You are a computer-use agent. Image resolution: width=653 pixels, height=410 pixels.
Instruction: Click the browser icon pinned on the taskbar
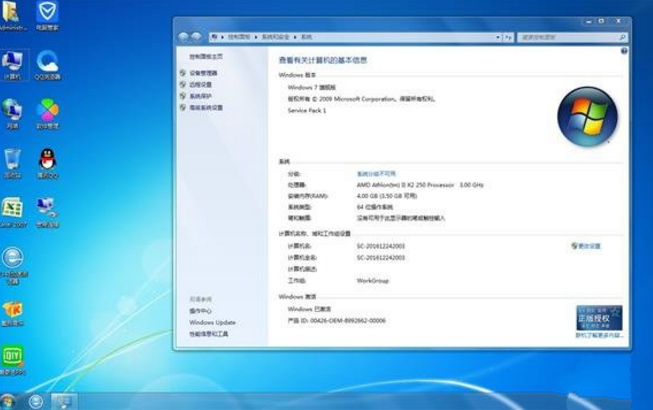click(36, 401)
